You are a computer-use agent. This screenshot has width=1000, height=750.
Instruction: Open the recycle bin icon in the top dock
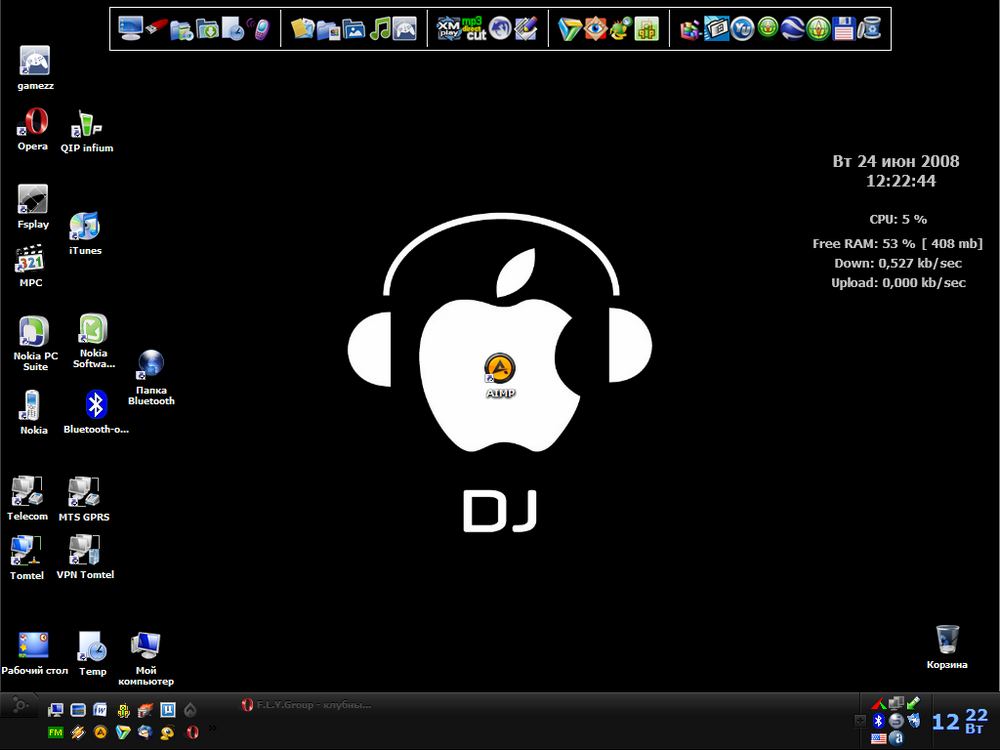869,29
